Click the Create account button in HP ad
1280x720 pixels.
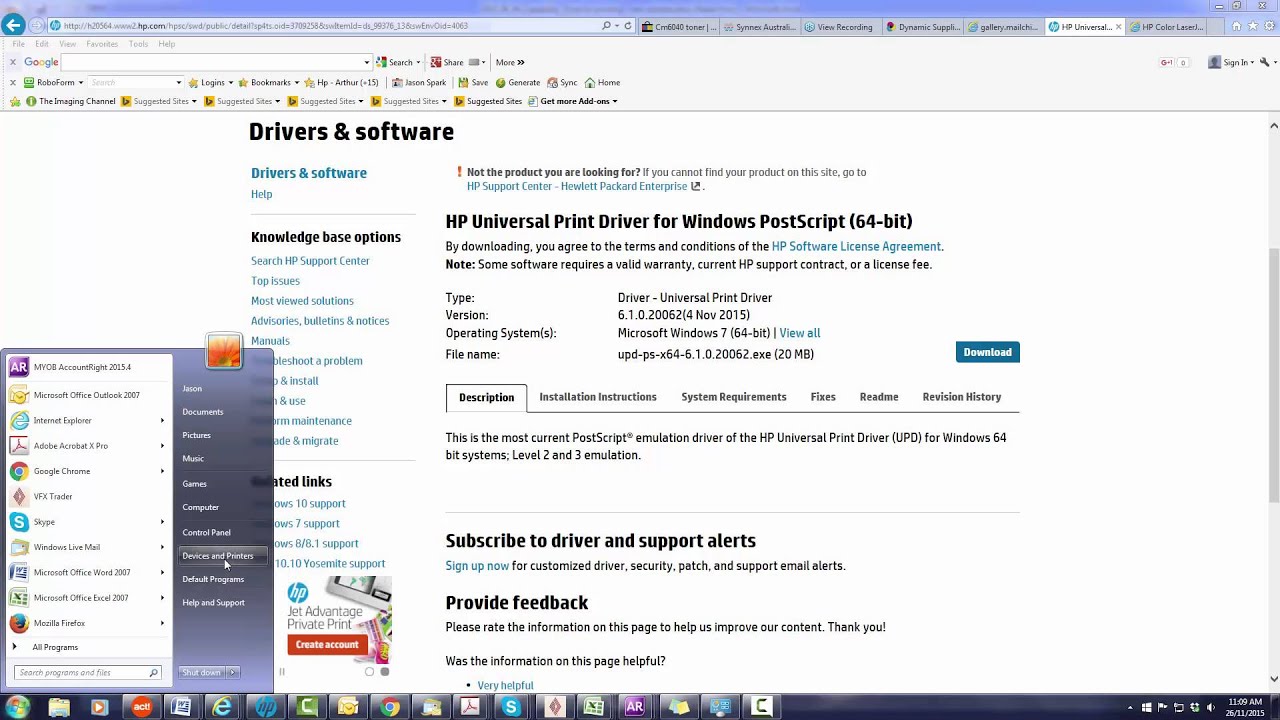tap(327, 645)
